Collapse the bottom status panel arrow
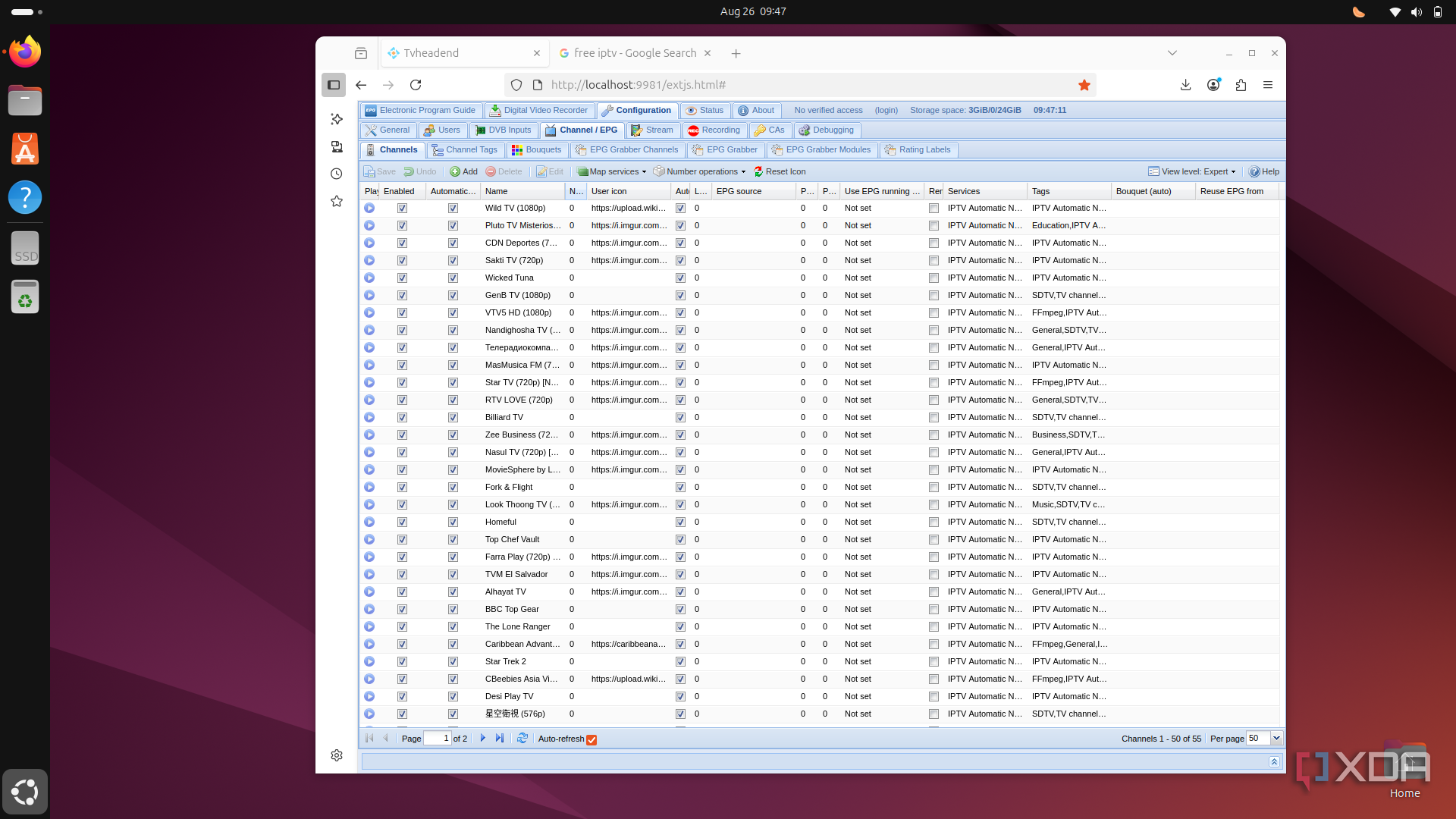The width and height of the screenshot is (1456, 819). click(x=1274, y=761)
